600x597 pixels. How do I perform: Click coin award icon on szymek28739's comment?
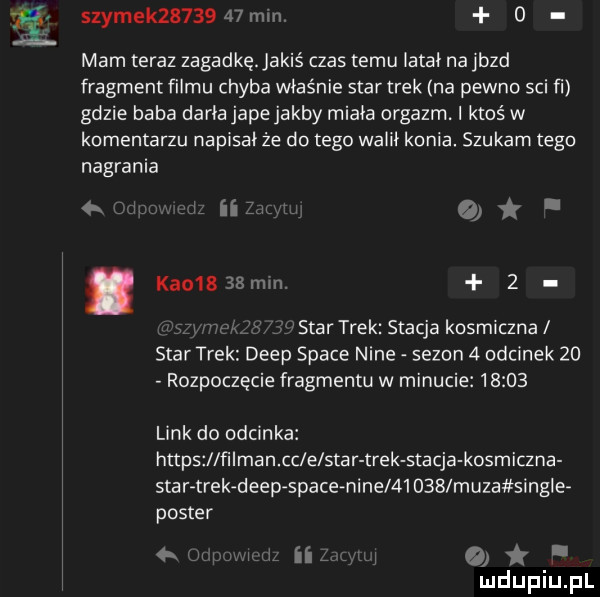point(470,212)
